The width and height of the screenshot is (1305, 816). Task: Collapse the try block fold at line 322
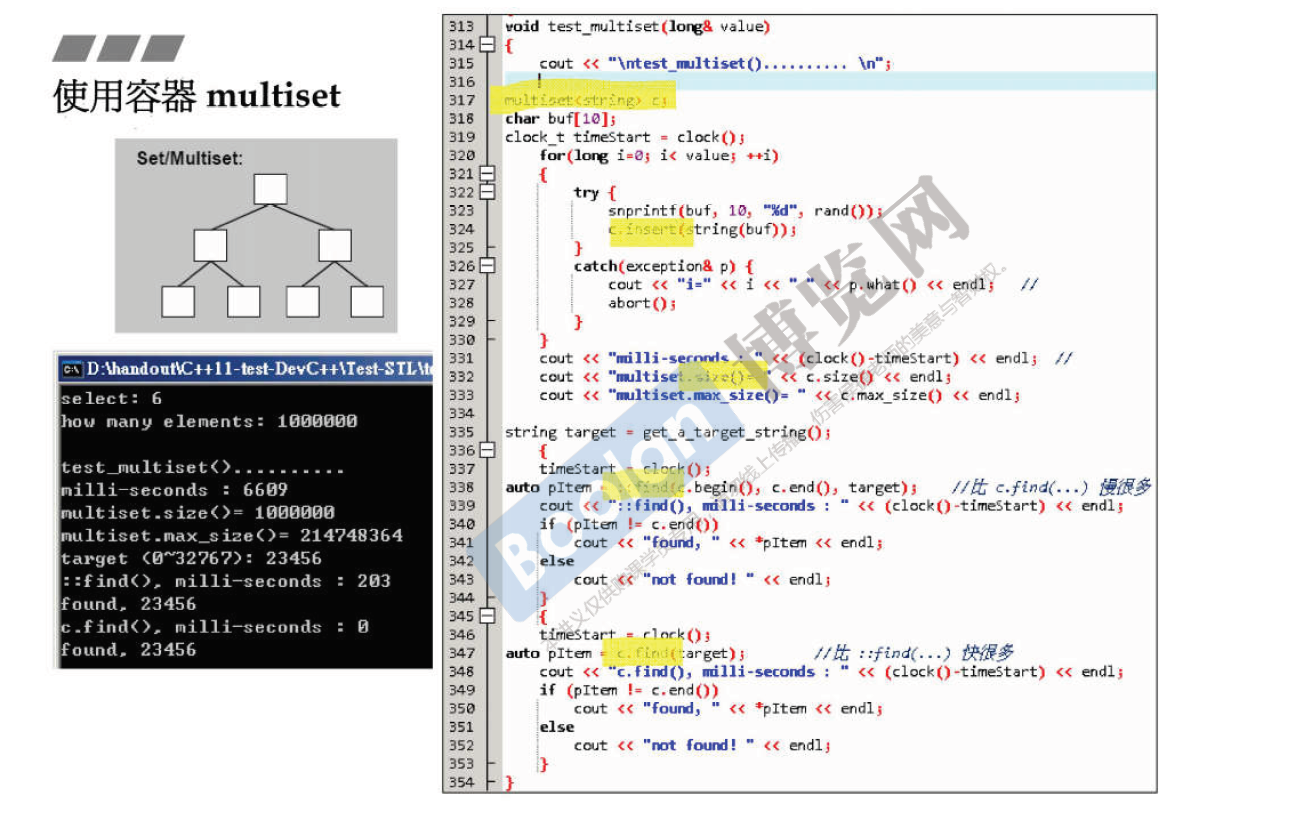[487, 192]
